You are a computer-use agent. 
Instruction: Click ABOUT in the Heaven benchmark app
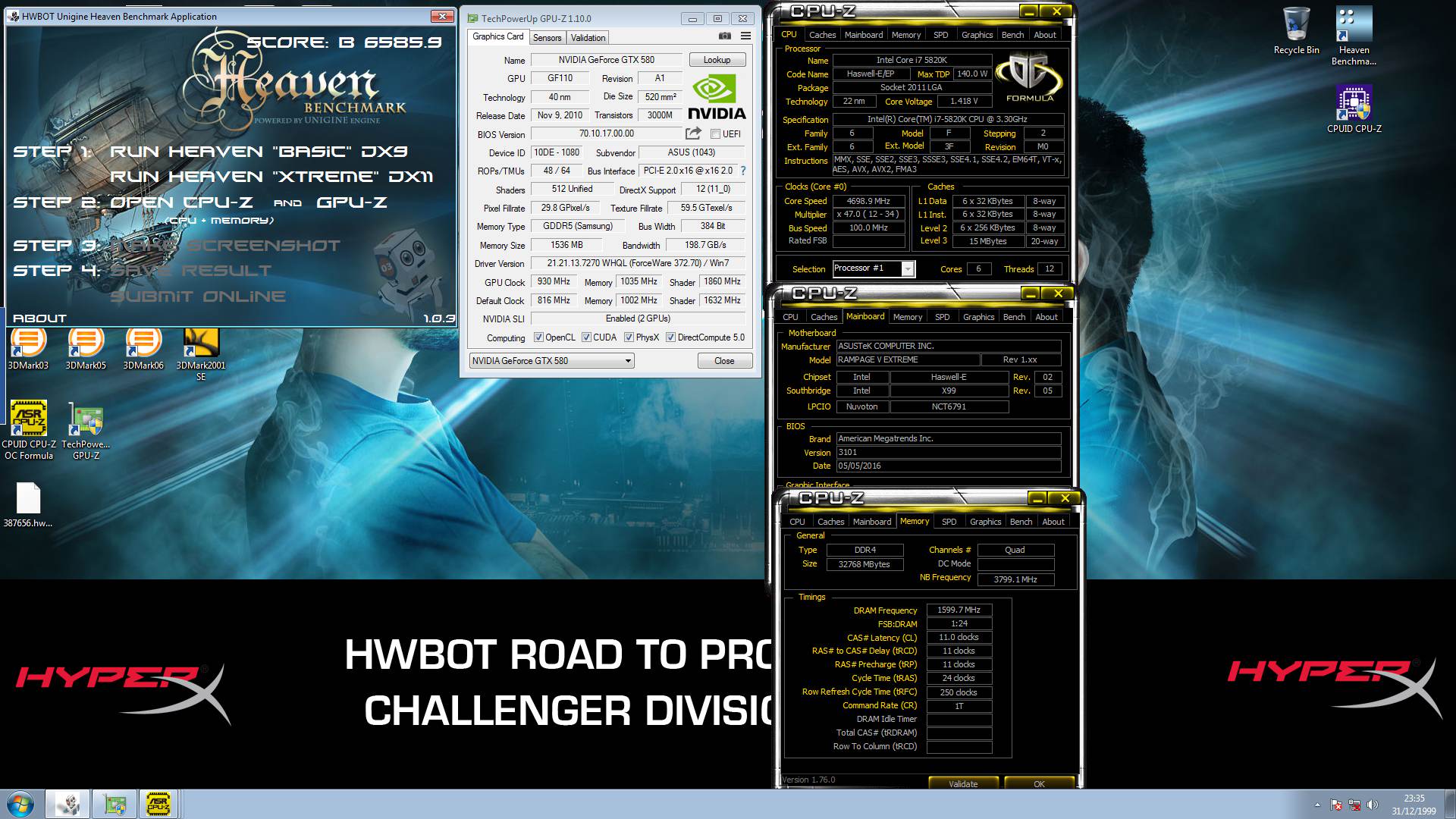point(39,318)
